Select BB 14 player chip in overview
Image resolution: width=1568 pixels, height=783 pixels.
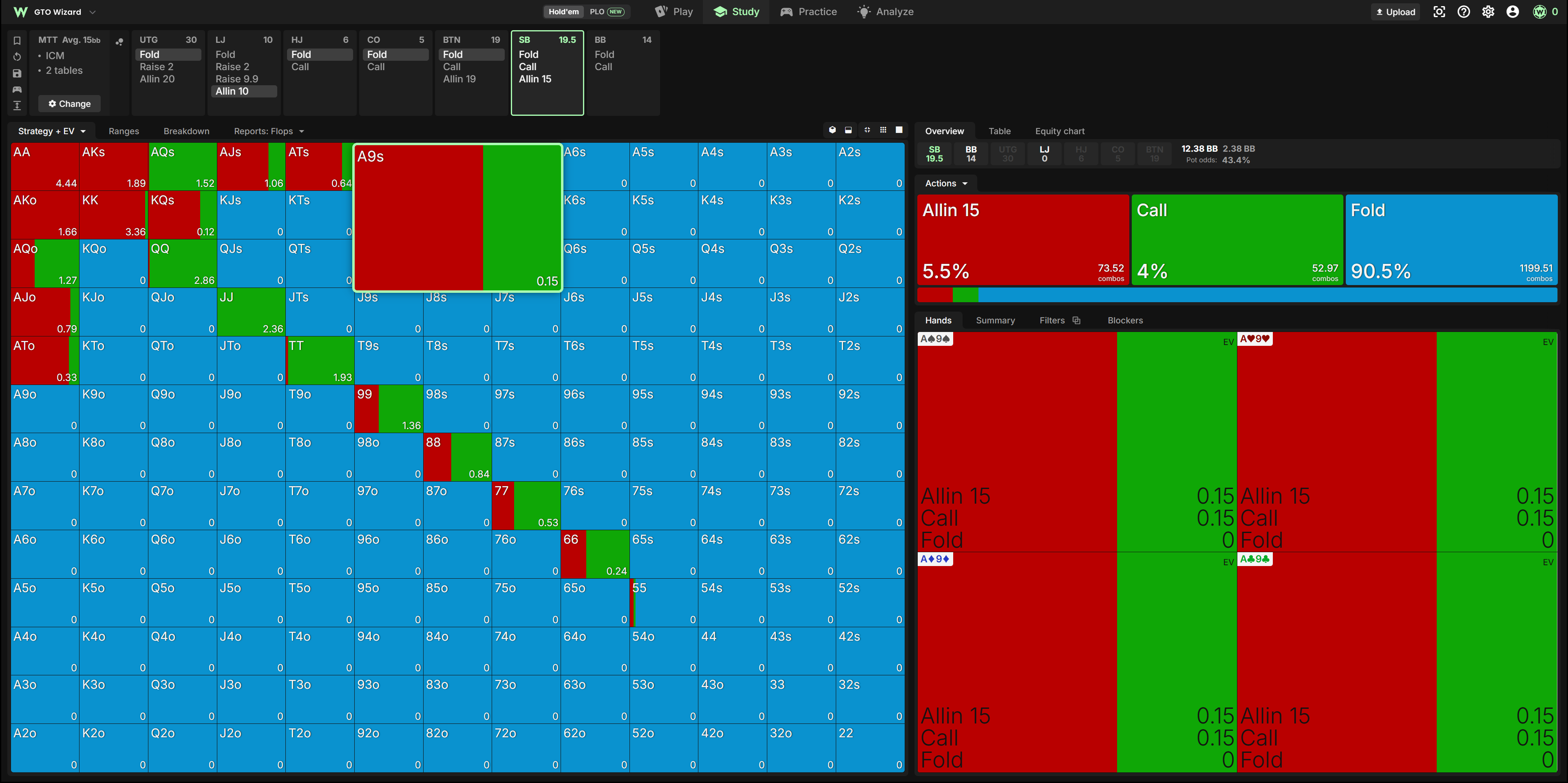971,153
